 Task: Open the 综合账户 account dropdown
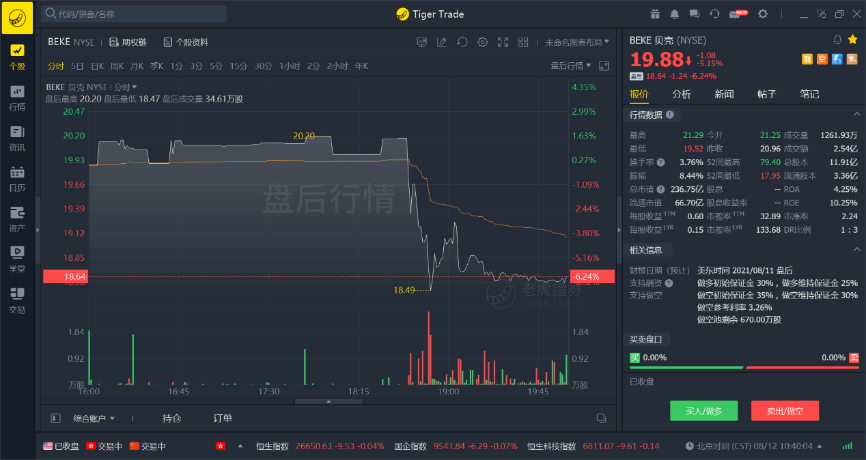(x=94, y=419)
